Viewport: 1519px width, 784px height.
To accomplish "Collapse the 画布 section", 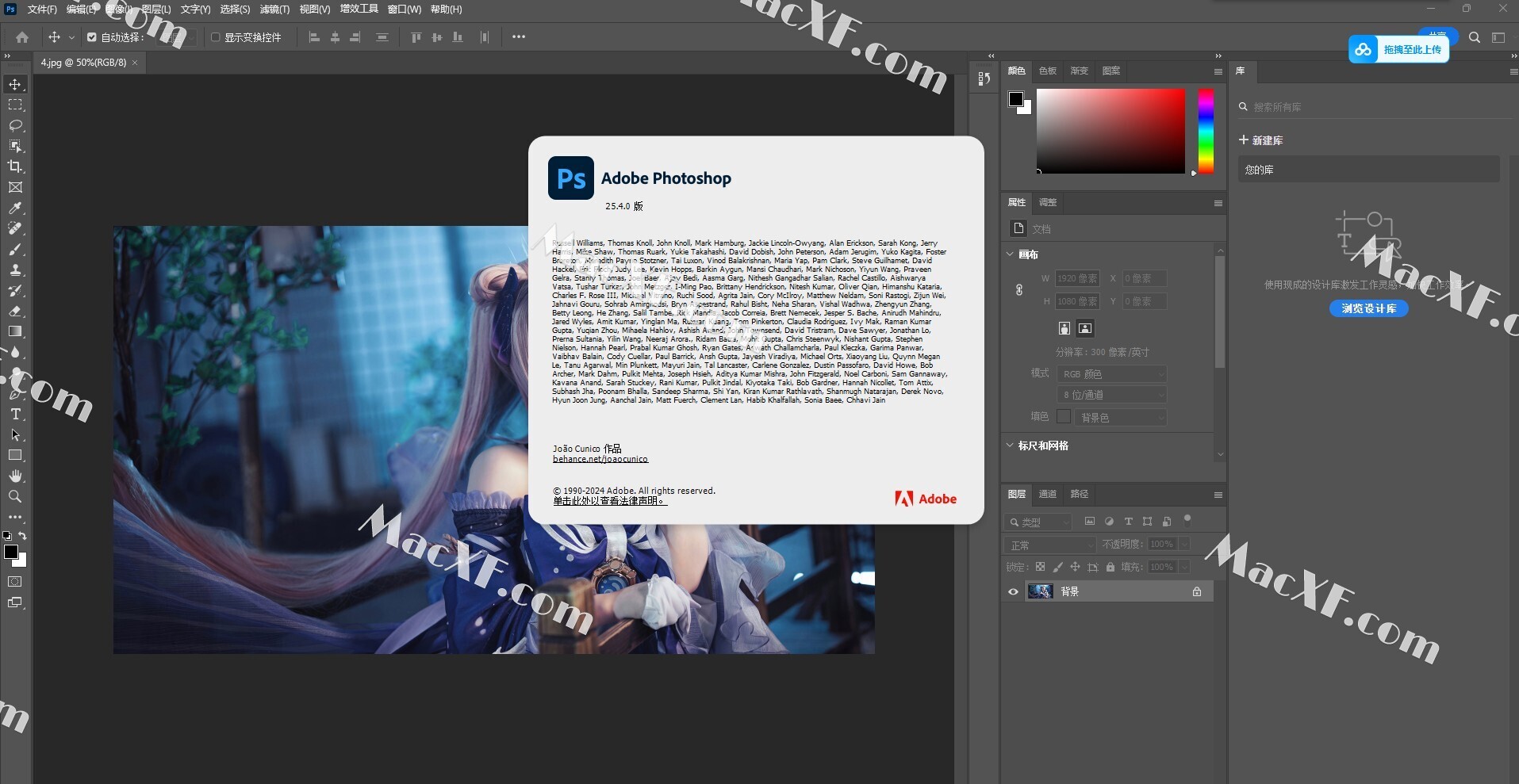I will click(1010, 254).
